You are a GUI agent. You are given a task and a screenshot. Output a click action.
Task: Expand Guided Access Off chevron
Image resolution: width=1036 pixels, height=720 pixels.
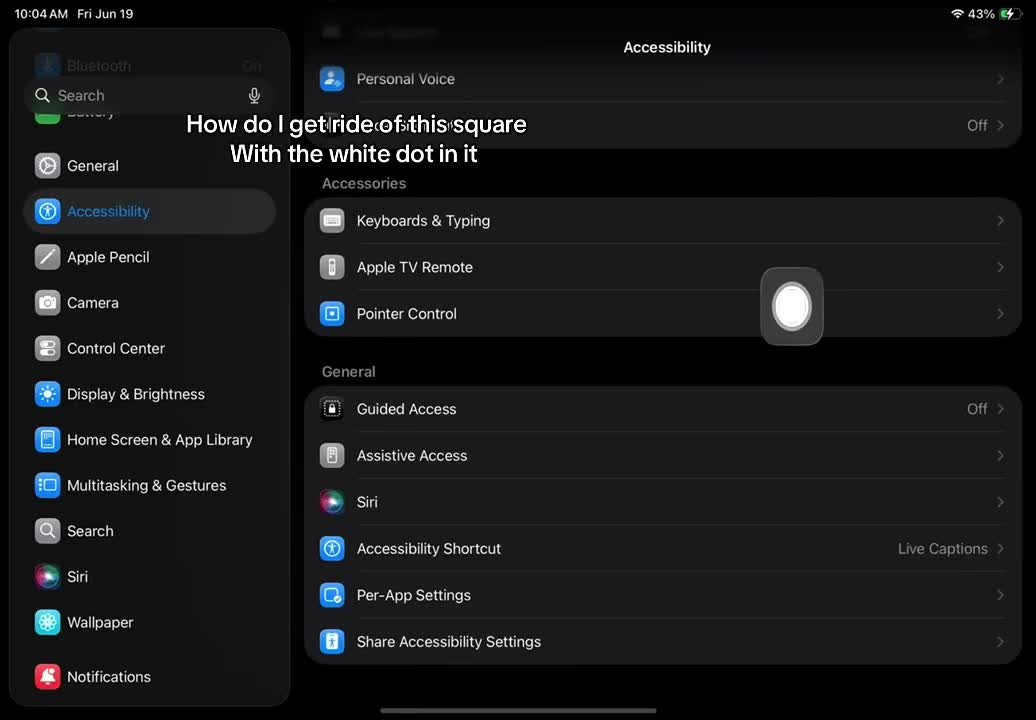tap(1000, 409)
